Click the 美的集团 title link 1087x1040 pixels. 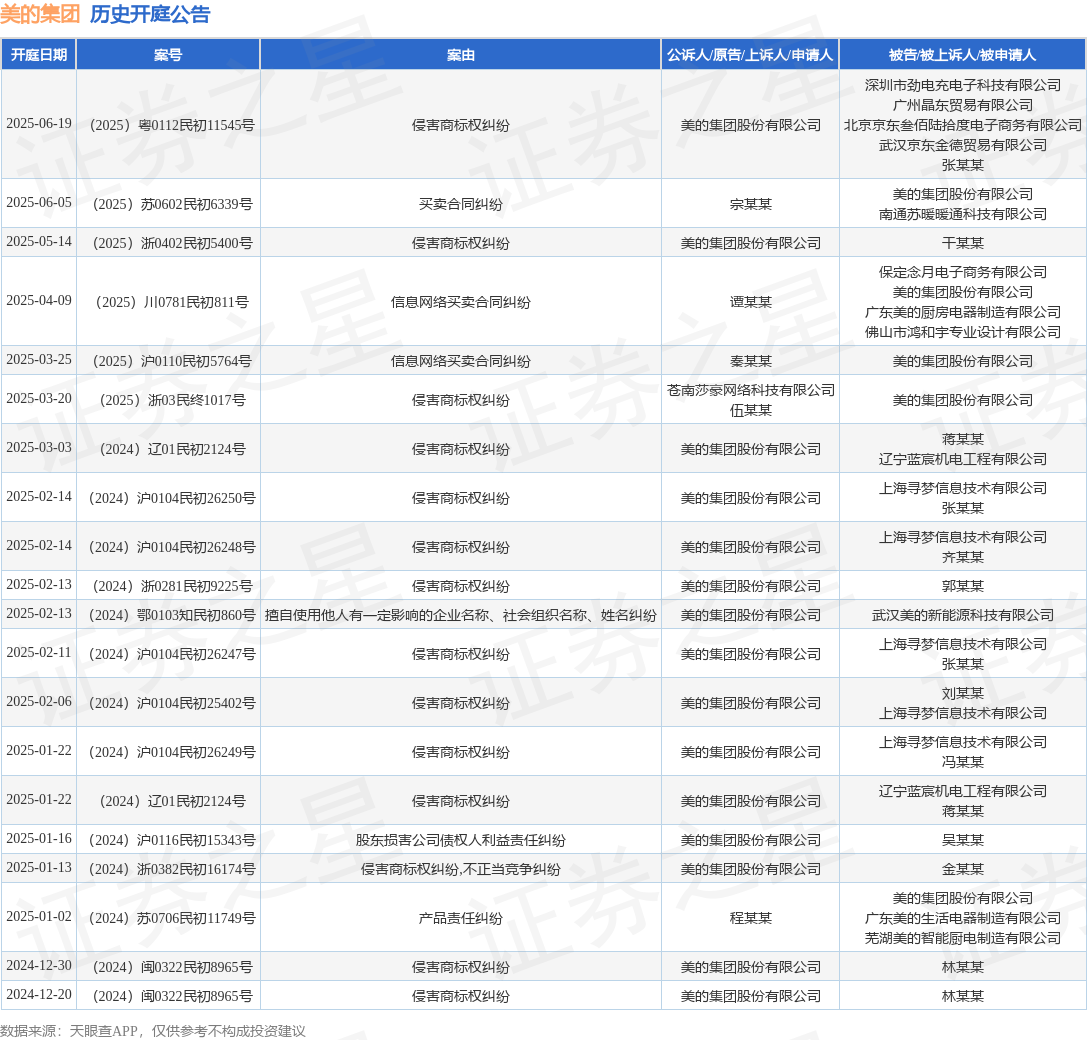coord(40,14)
